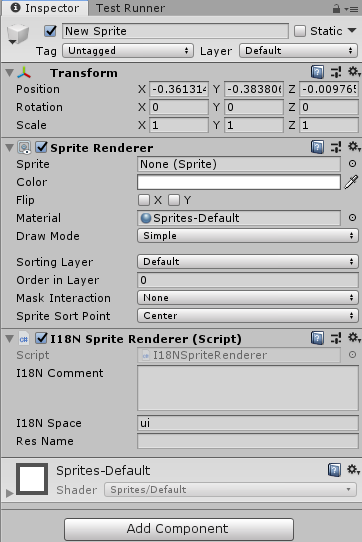Collapse the I18N Sprite Renderer script foldout
The width and height of the screenshot is (362, 542).
click(9, 339)
